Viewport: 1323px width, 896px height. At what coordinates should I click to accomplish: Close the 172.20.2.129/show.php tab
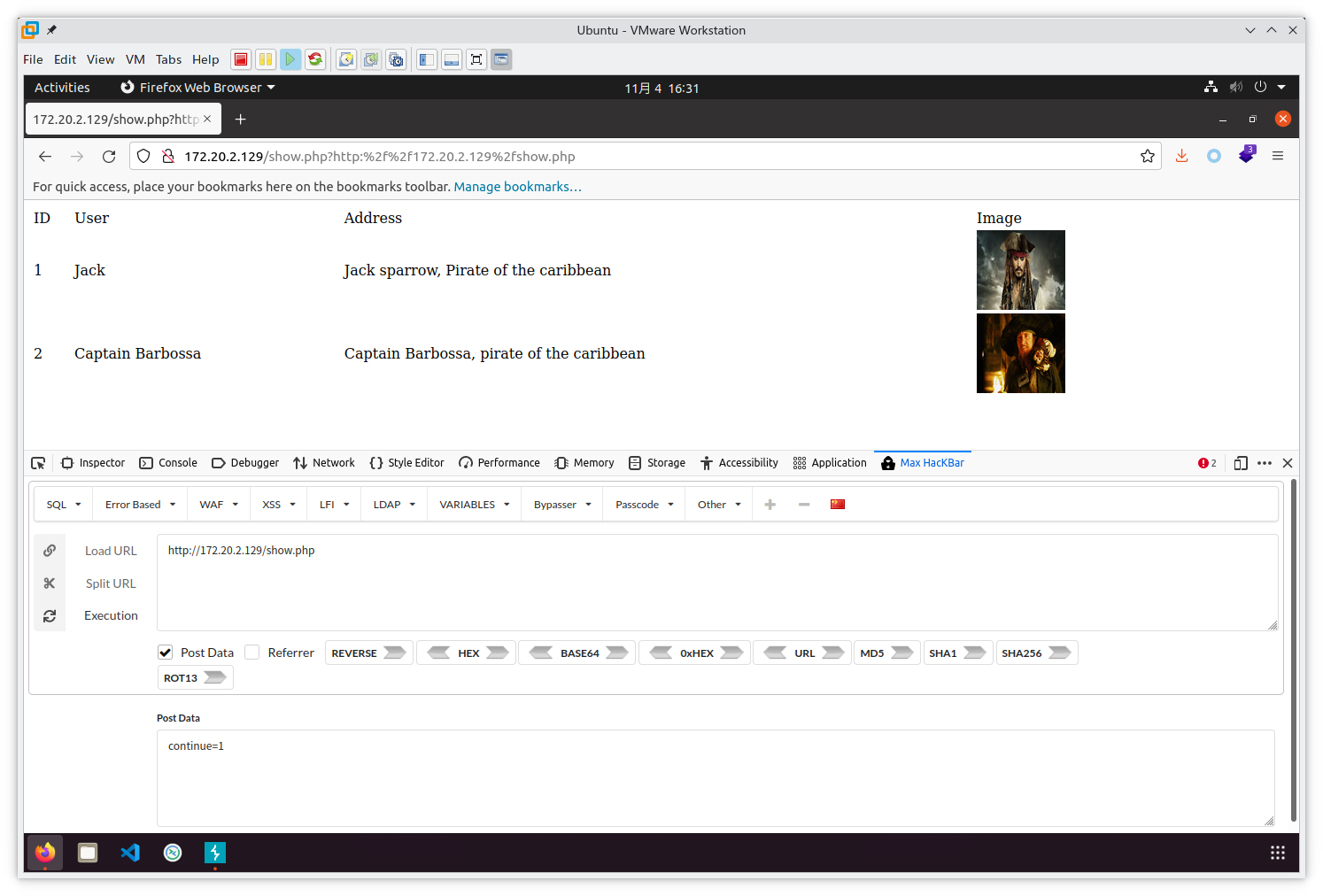coord(207,119)
